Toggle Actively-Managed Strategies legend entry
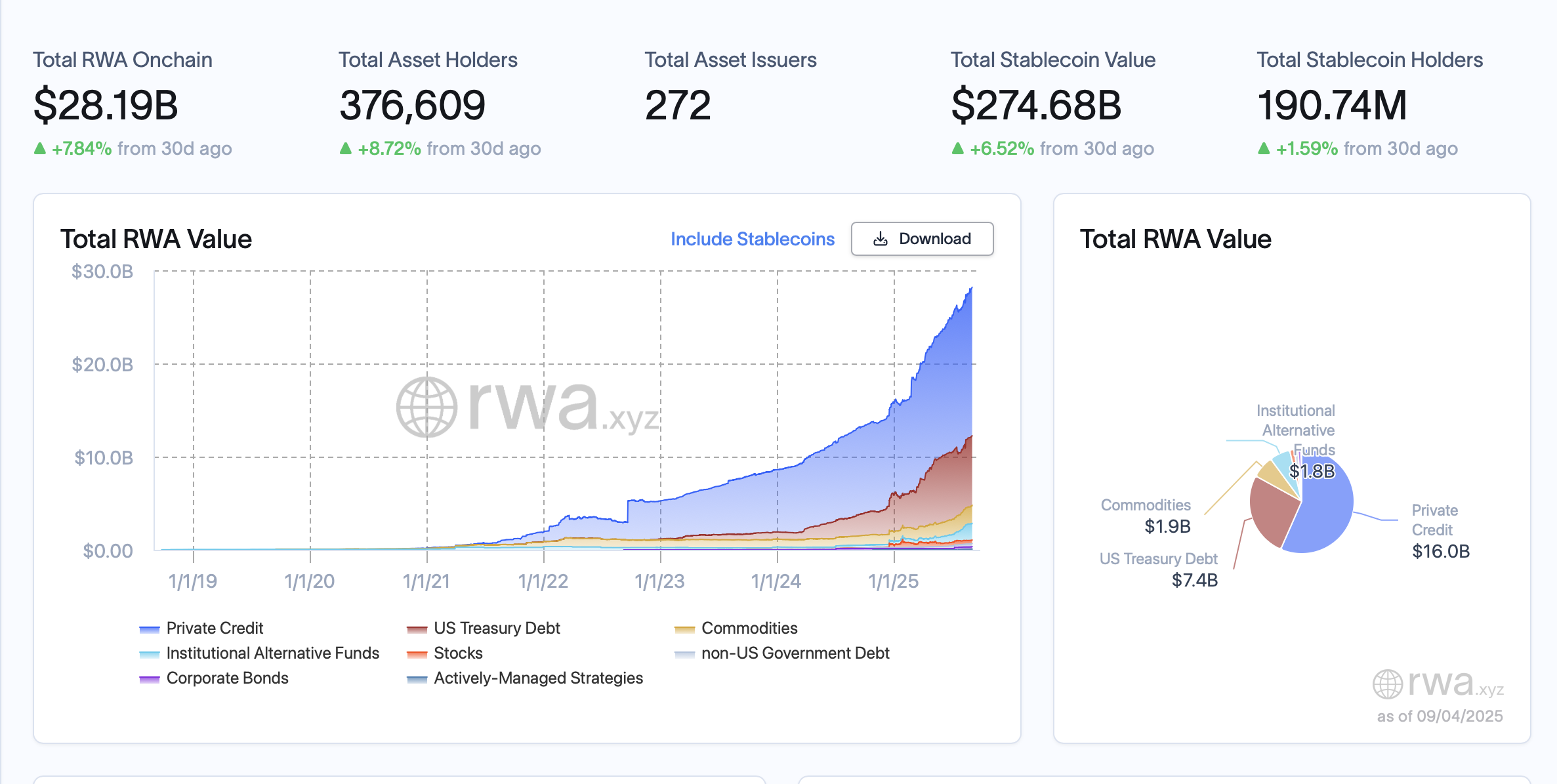 click(x=537, y=678)
